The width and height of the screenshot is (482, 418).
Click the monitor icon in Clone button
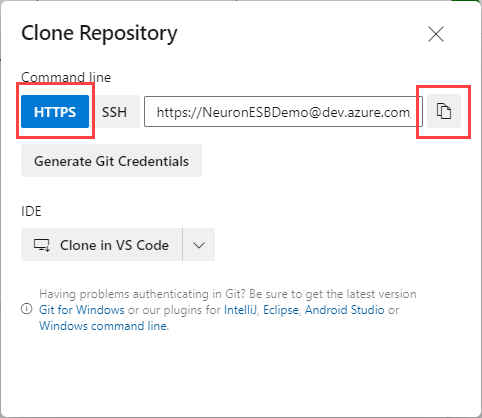tap(42, 245)
